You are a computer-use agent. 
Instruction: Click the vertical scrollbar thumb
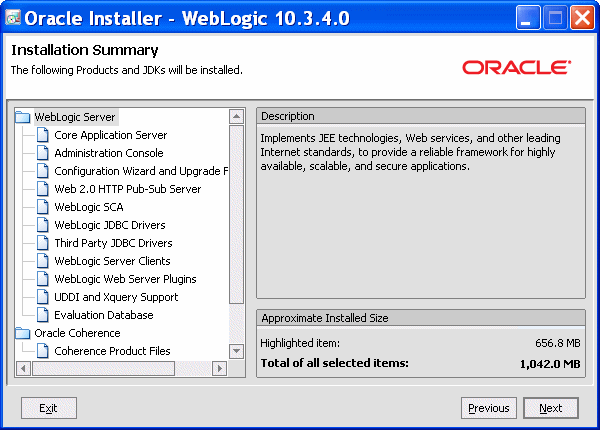tap(236, 214)
